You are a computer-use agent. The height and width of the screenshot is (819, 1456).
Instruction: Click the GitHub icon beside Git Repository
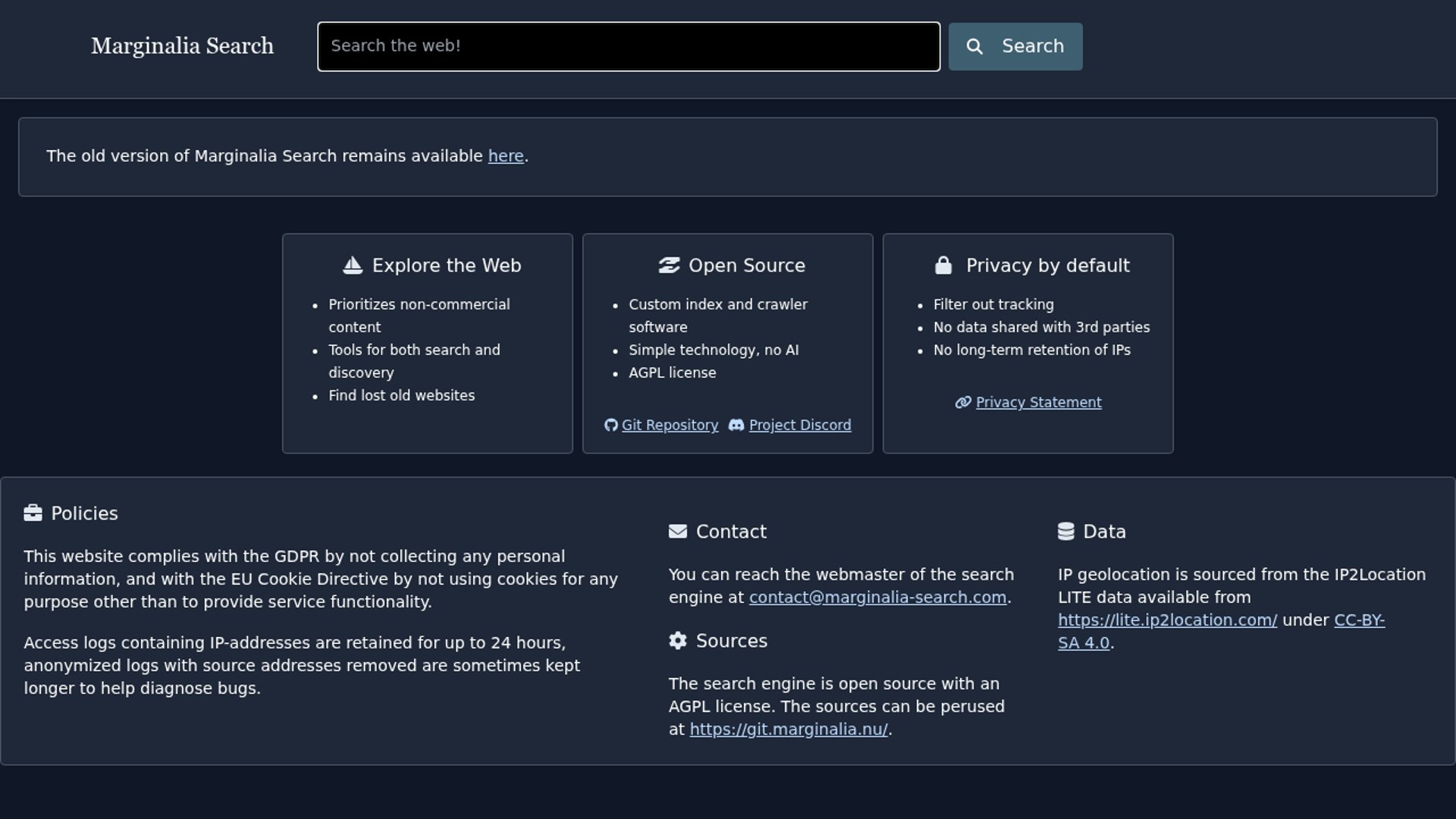pos(610,425)
